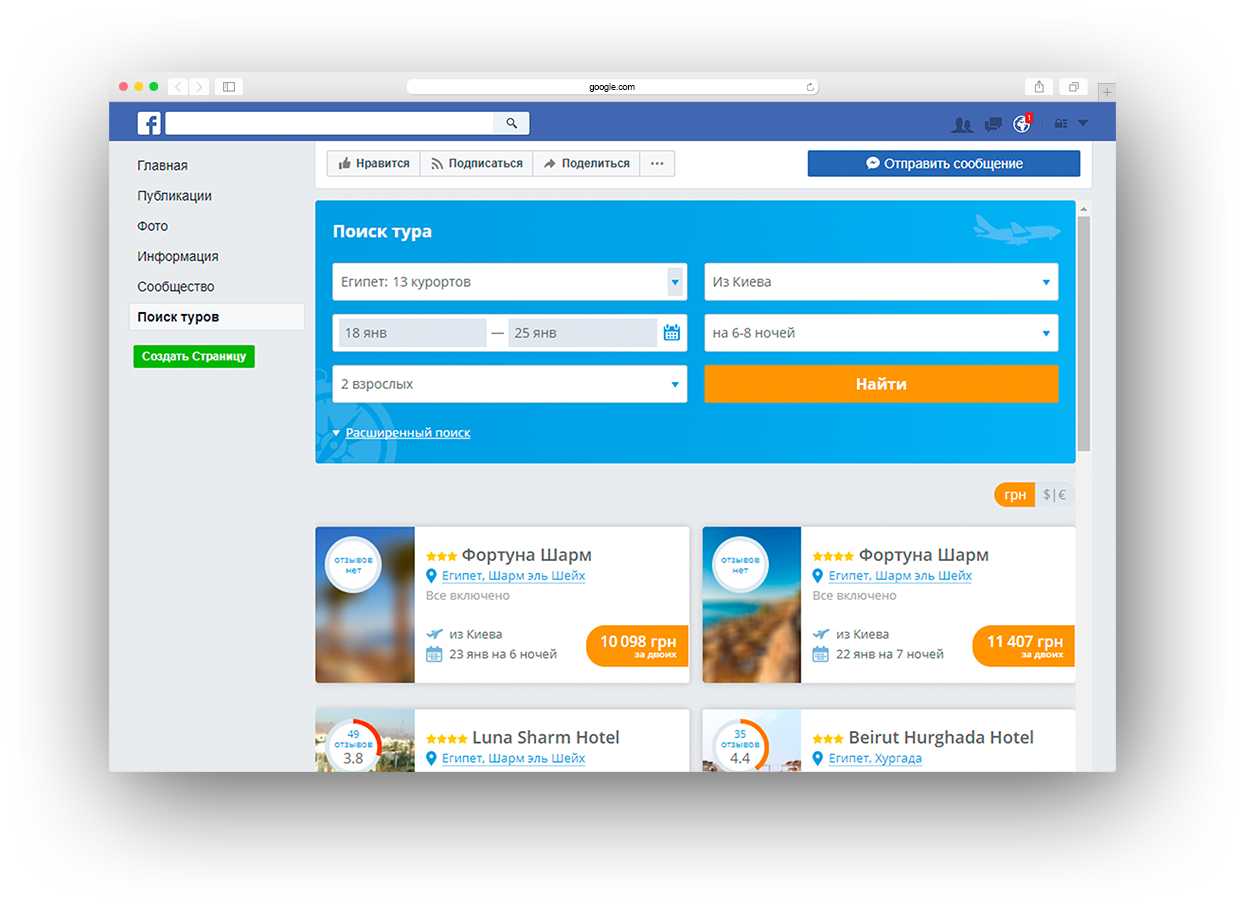Switch currency to грн

(x=1015, y=495)
